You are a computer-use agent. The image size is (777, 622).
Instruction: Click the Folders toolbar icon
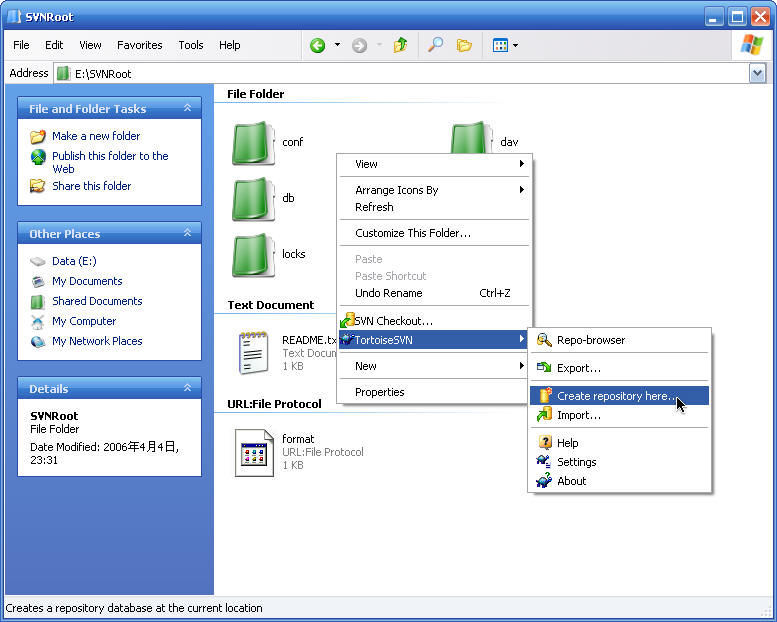coord(464,45)
